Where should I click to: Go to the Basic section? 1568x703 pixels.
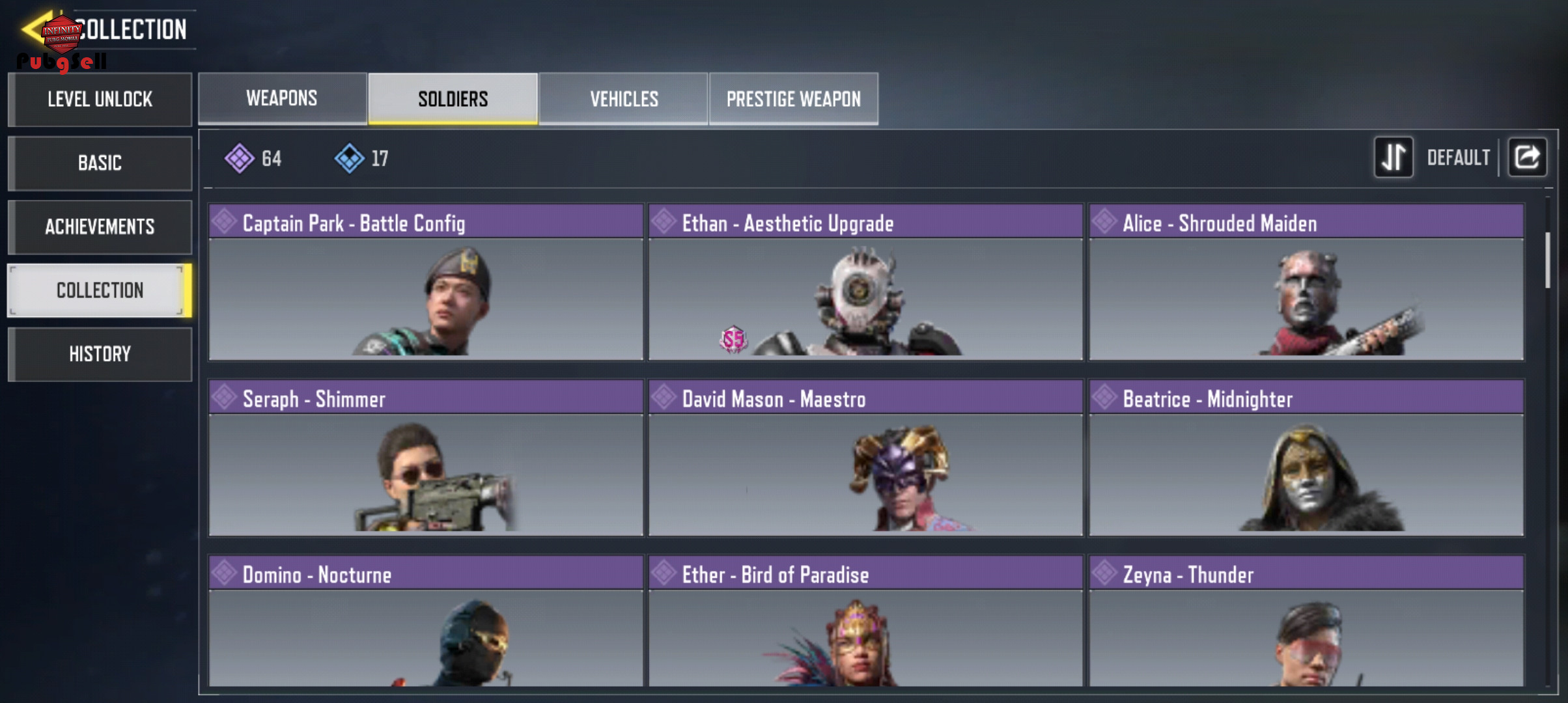click(x=100, y=163)
